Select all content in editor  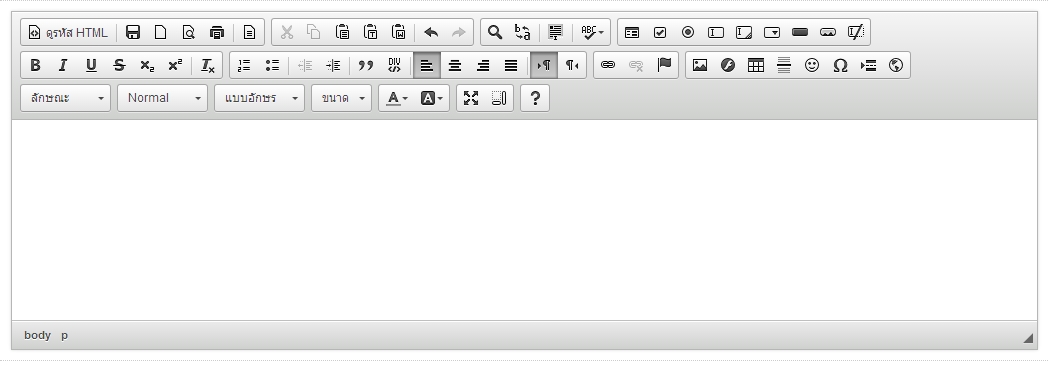tap(556, 32)
